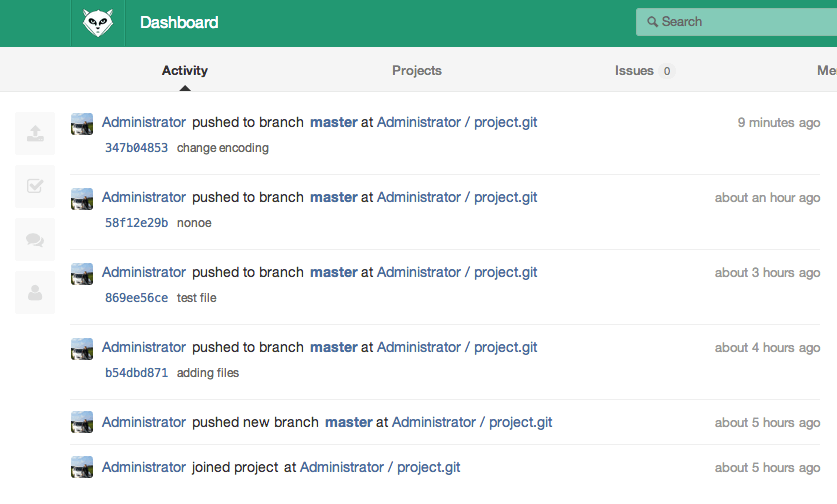Open commit 869ee56ce link
Image resolution: width=837 pixels, height=504 pixels.
[x=136, y=298]
